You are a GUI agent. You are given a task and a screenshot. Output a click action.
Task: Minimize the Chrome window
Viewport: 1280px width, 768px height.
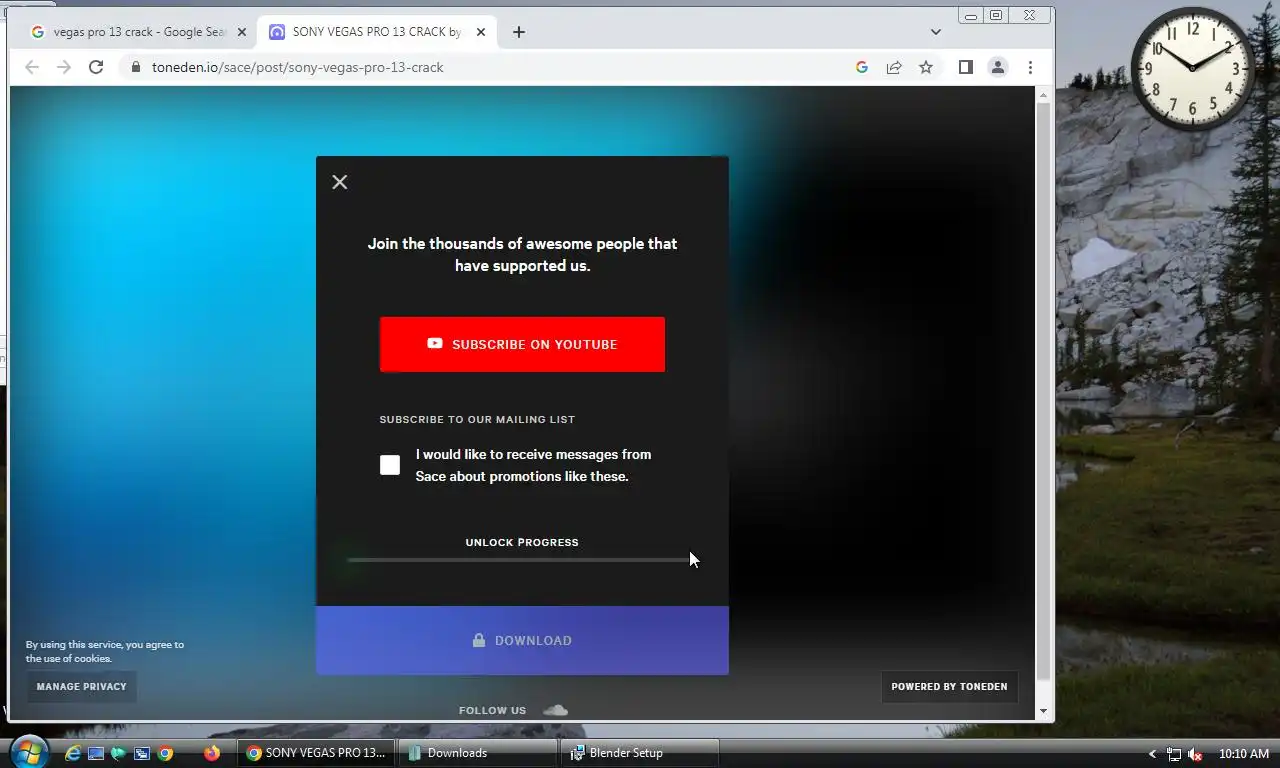click(971, 15)
